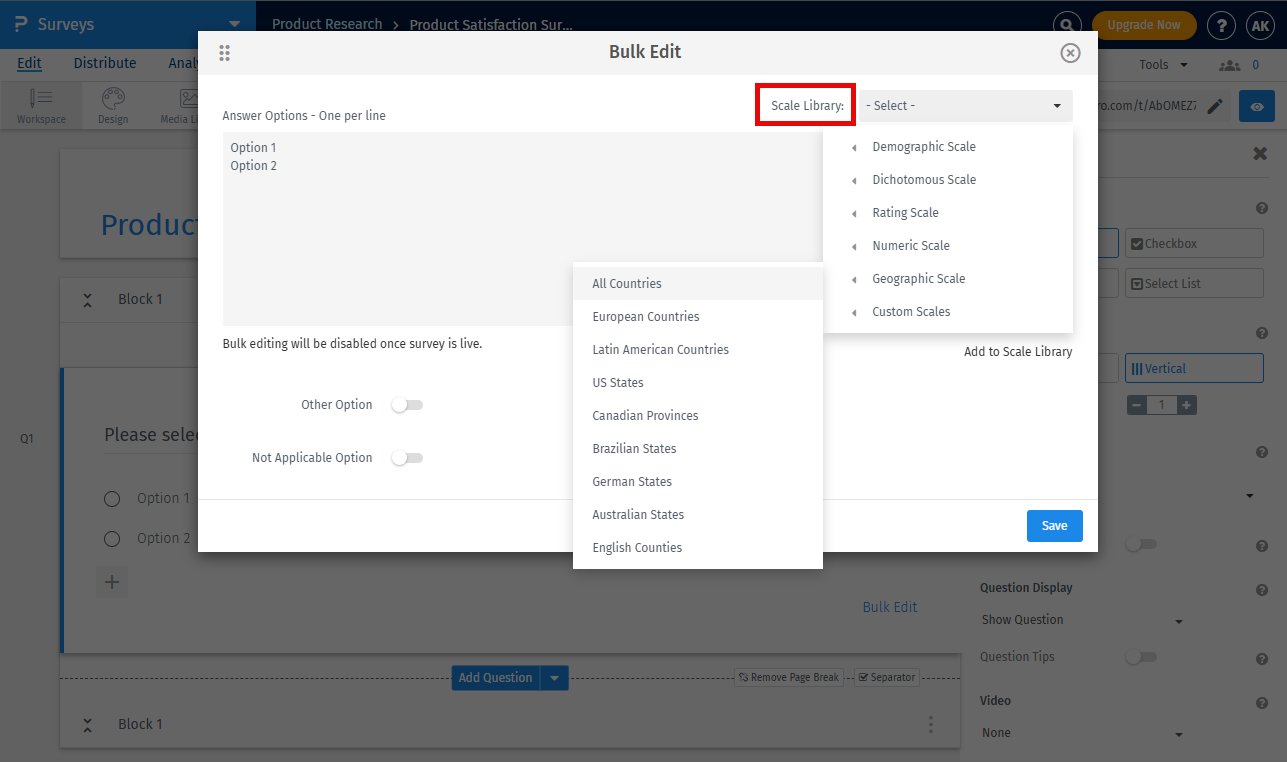1287x762 pixels.
Task: Open the Video None dropdown
Action: click(1082, 733)
